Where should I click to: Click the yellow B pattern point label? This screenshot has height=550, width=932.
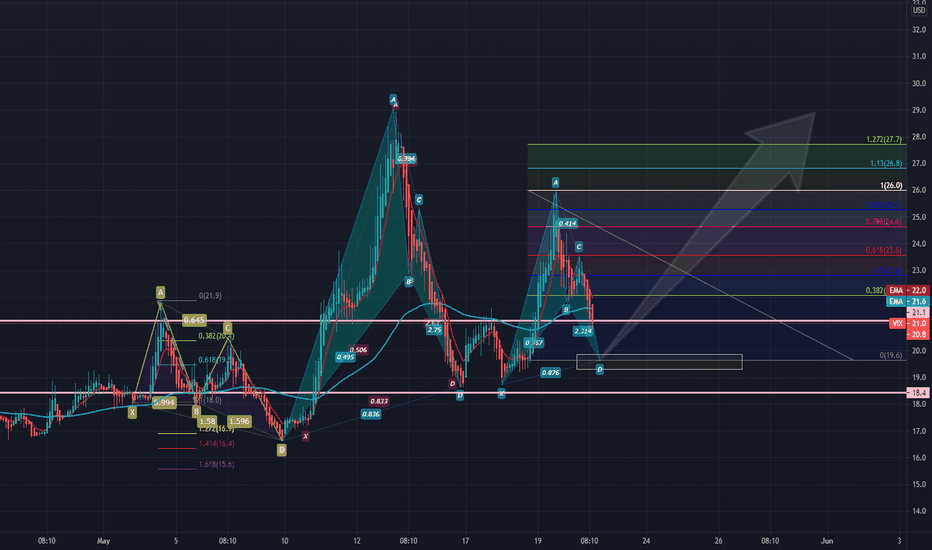(x=196, y=411)
